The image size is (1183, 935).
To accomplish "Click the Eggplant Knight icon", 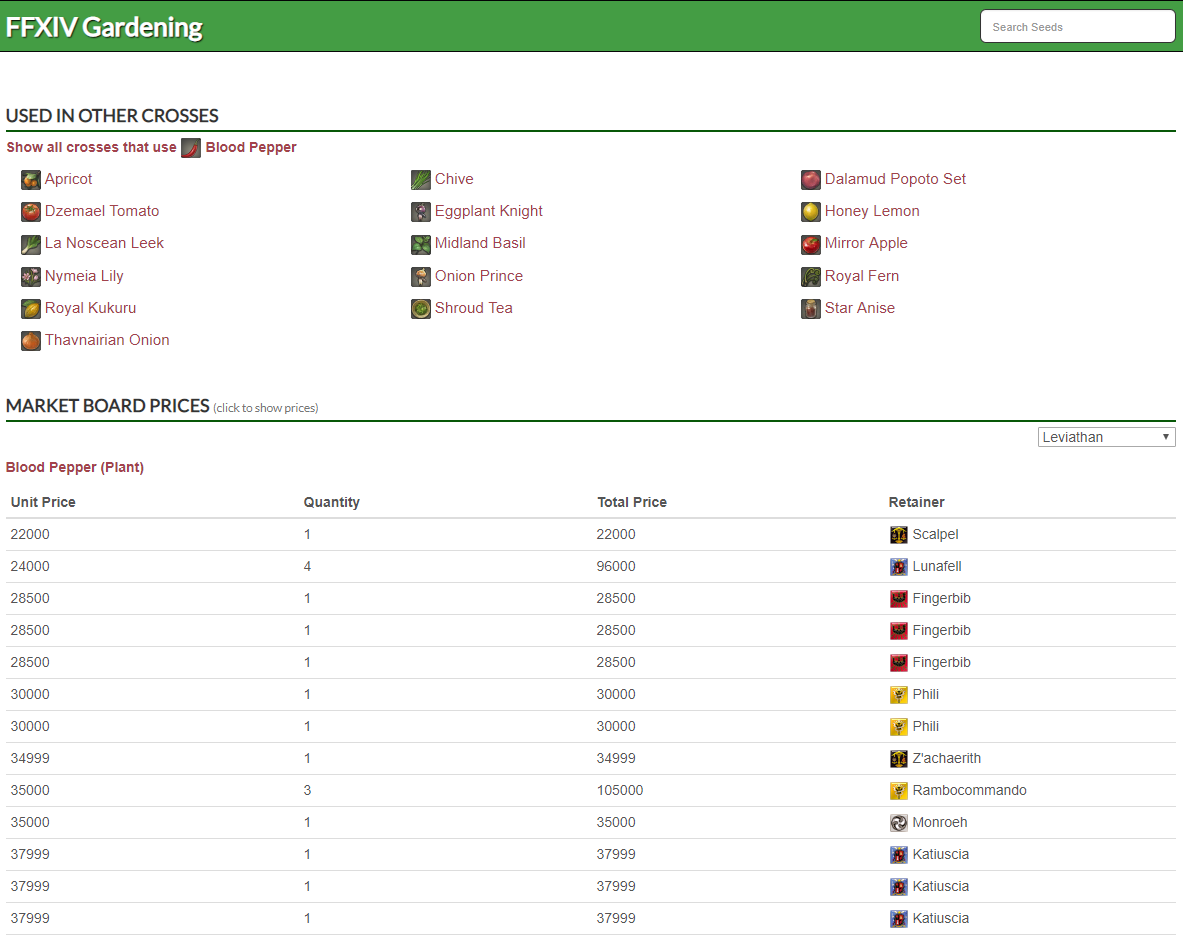I will 421,212.
